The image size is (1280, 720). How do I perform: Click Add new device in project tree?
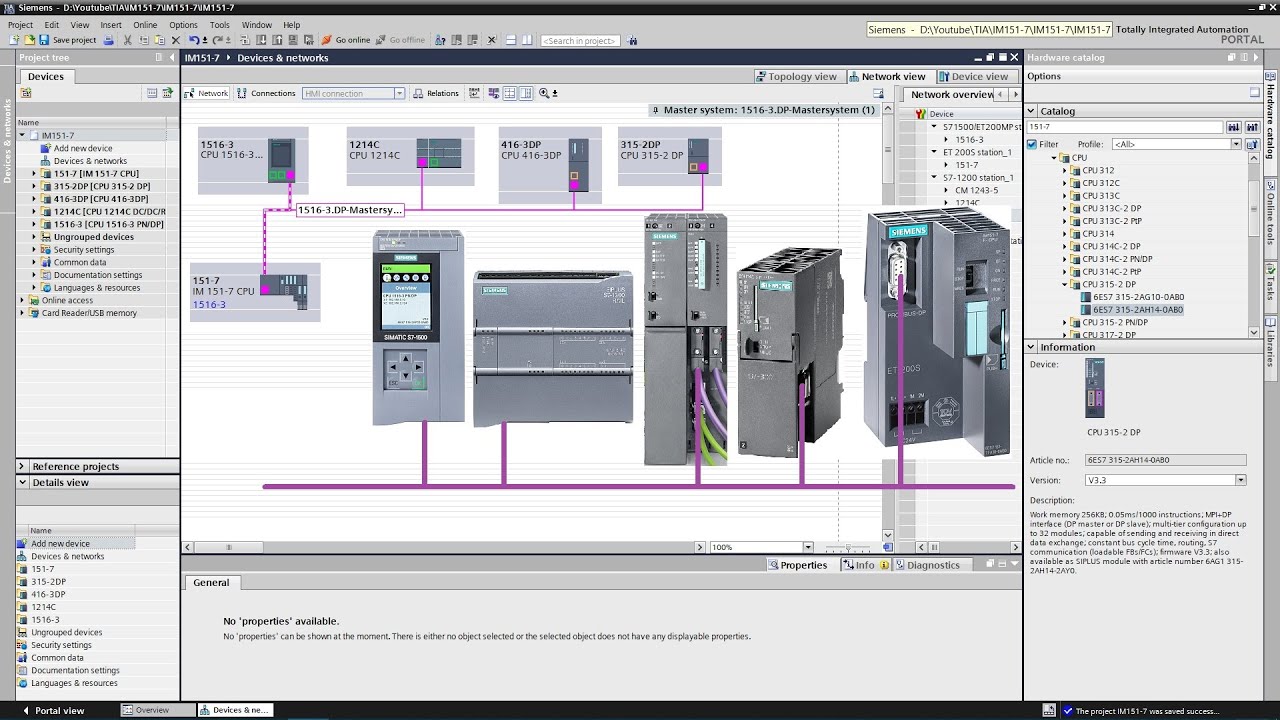(x=83, y=148)
